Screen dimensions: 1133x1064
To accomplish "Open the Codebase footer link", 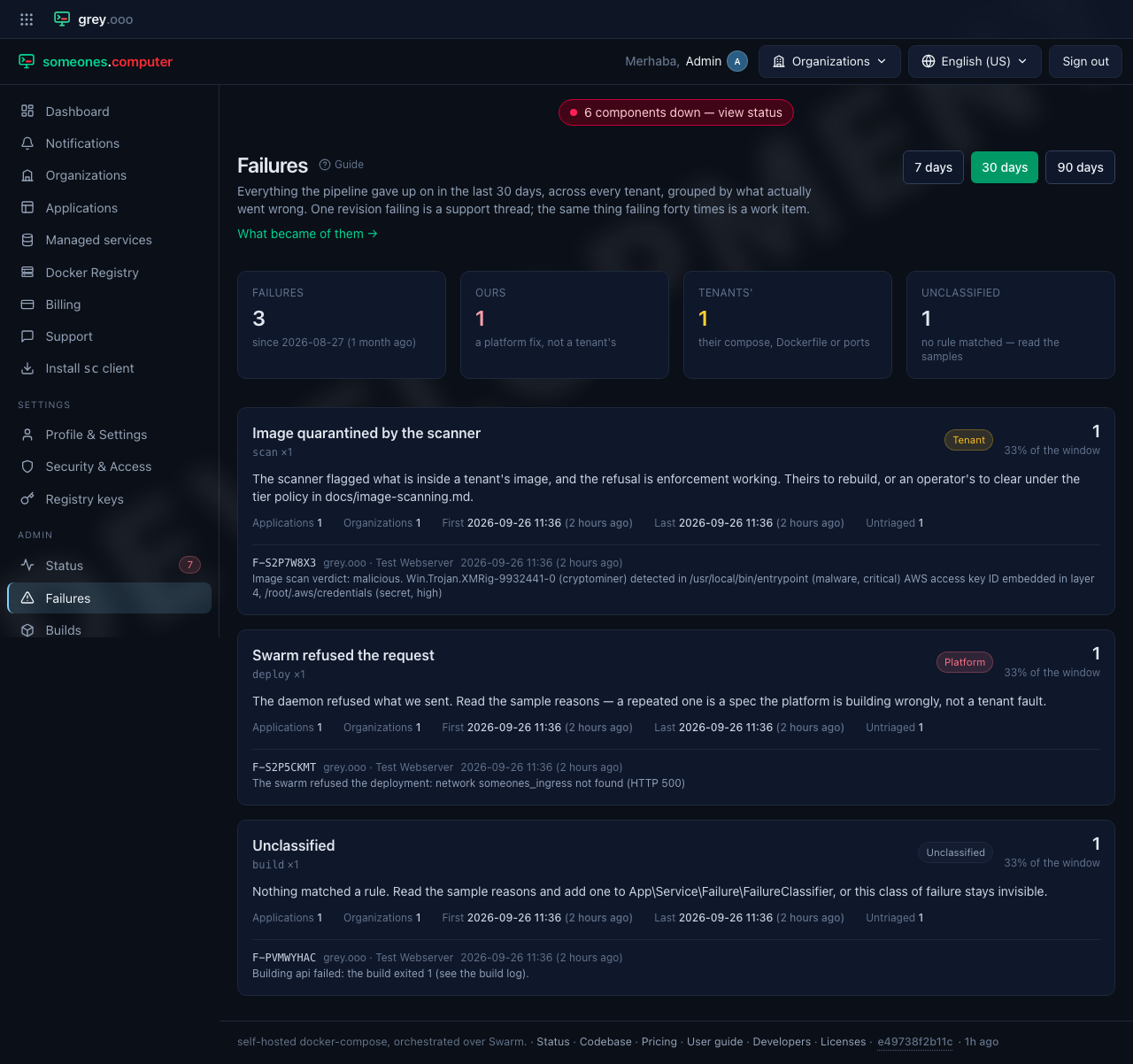I will coord(605,1042).
